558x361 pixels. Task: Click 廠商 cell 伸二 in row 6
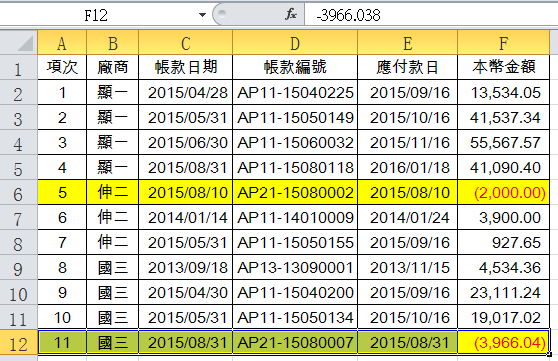pos(112,193)
